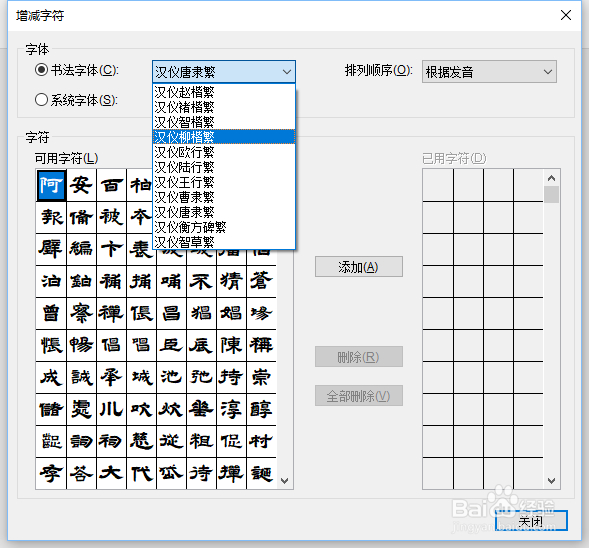The width and height of the screenshot is (589, 548).
Task: Select the character 不 in available characters
Action: click(x=201, y=281)
